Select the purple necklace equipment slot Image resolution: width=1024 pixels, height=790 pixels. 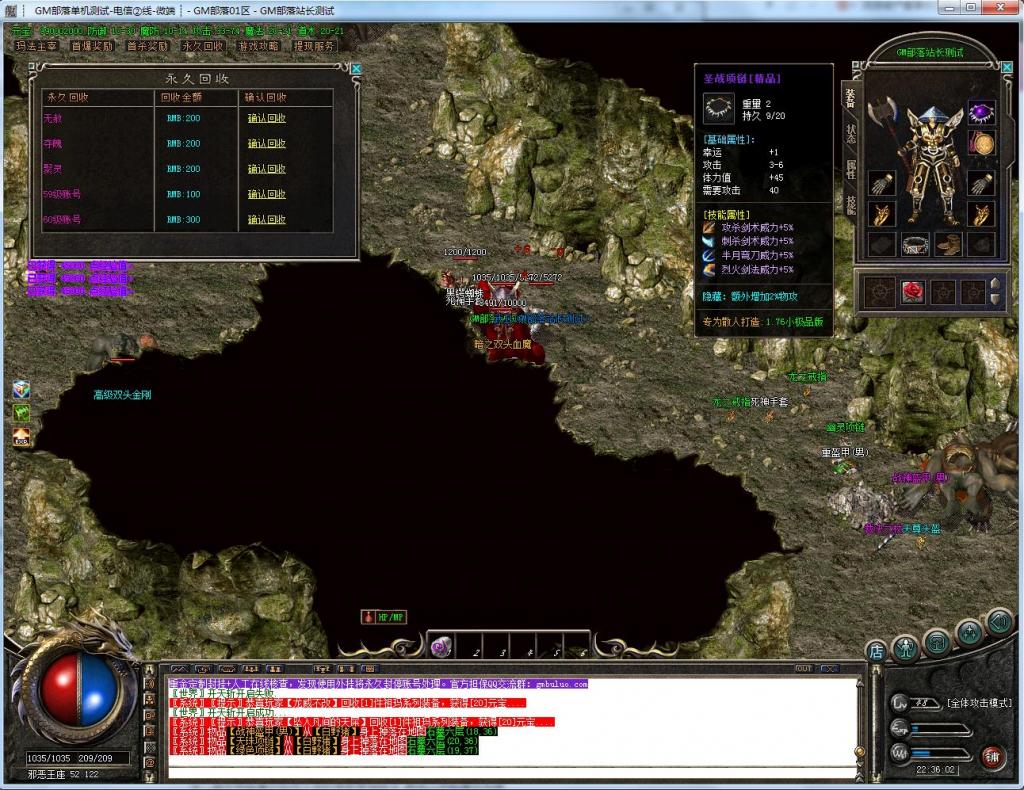pos(981,112)
